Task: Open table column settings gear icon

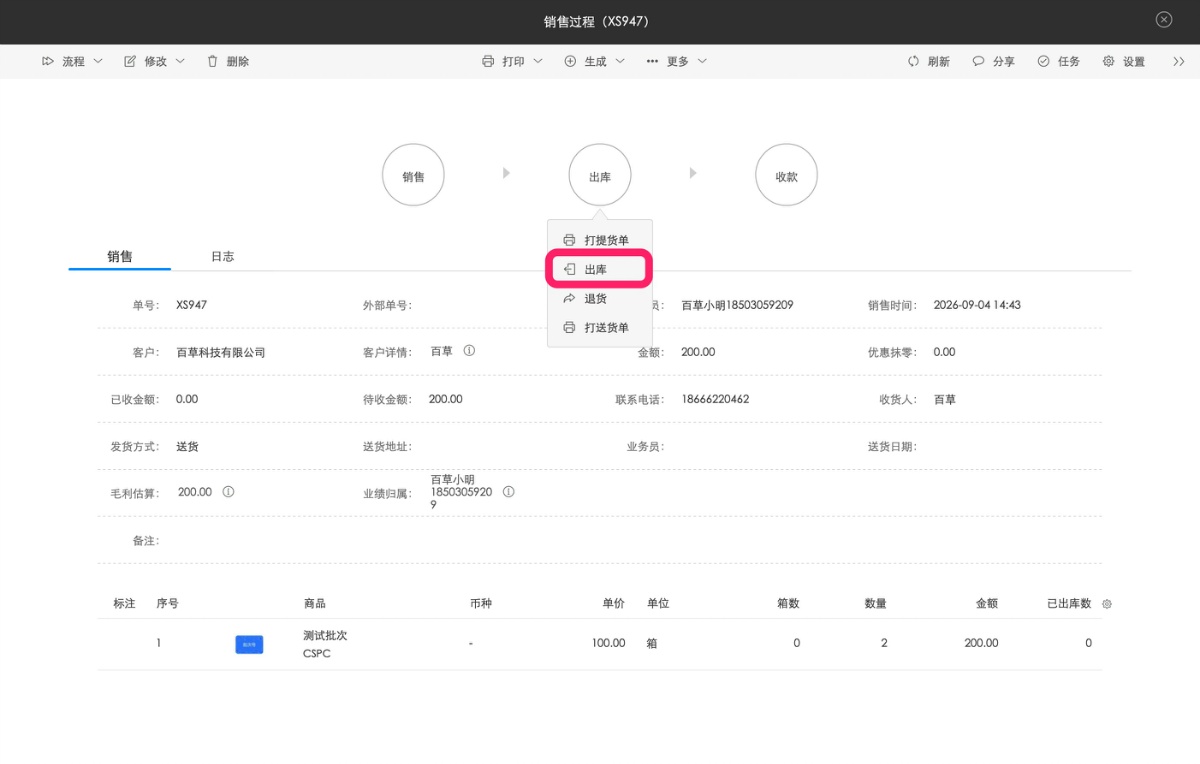Action: [x=1106, y=604]
